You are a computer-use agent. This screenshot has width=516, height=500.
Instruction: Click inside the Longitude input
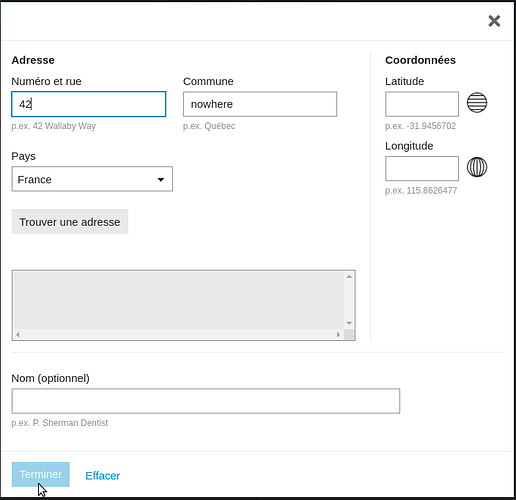click(422, 169)
